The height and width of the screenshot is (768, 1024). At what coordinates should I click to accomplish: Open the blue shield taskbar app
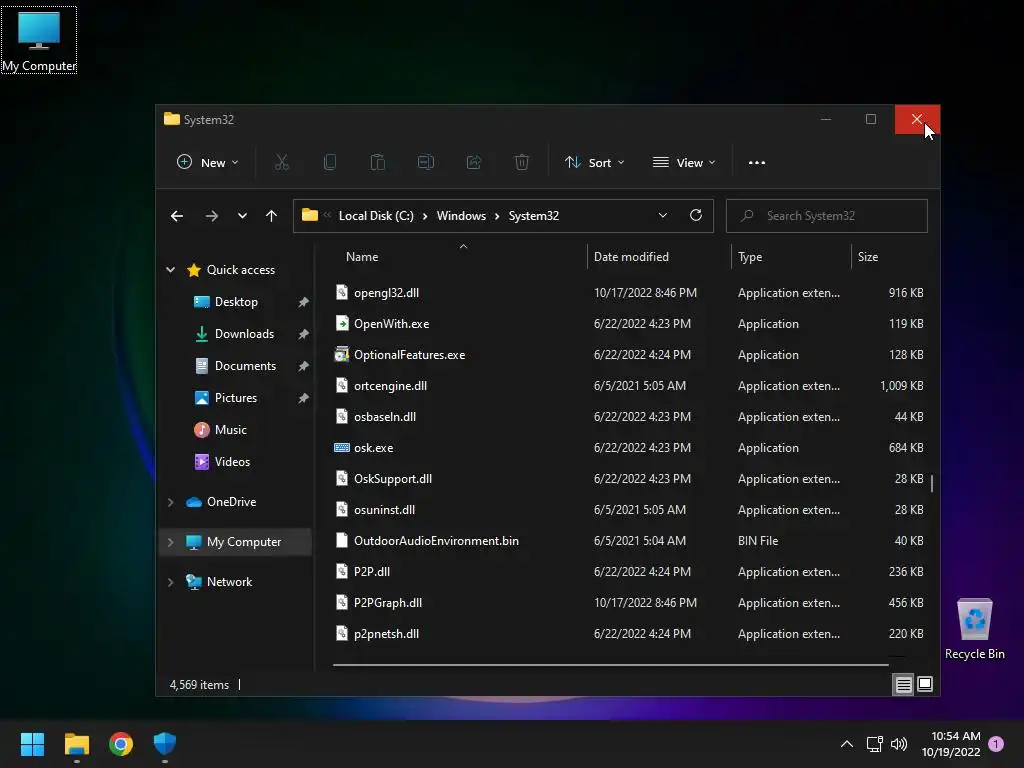(x=165, y=744)
